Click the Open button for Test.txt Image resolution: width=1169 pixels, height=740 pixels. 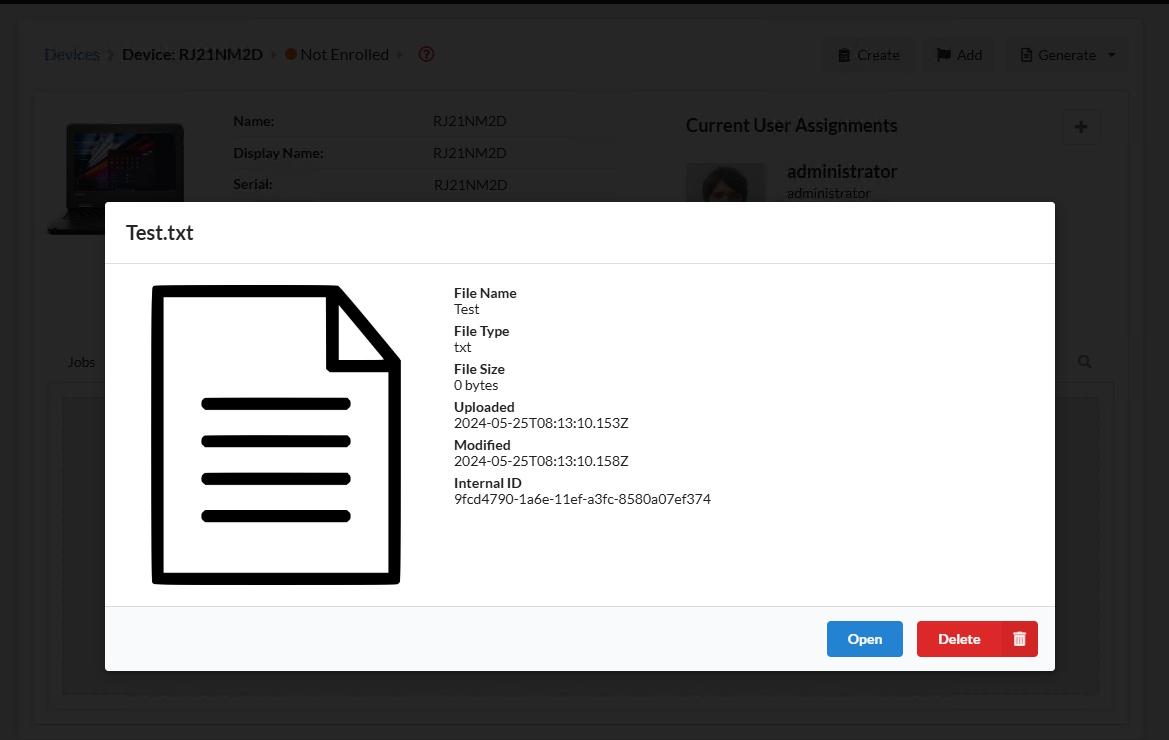coord(864,639)
